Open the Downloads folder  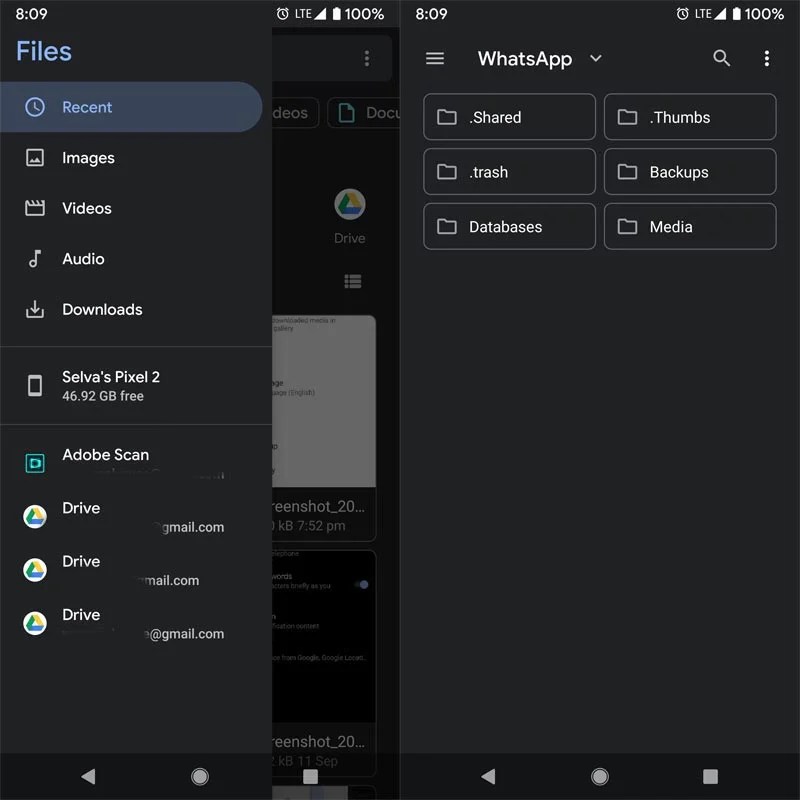coord(101,309)
